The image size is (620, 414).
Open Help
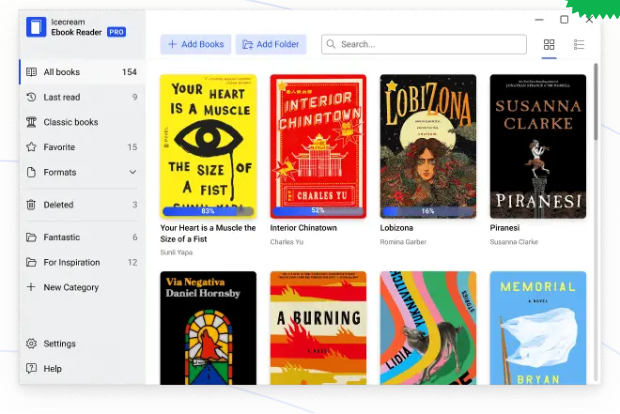82,369
